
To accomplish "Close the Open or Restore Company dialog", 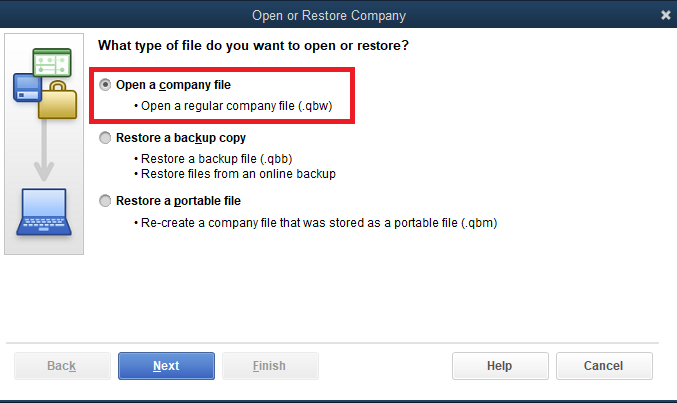I will [x=665, y=15].
